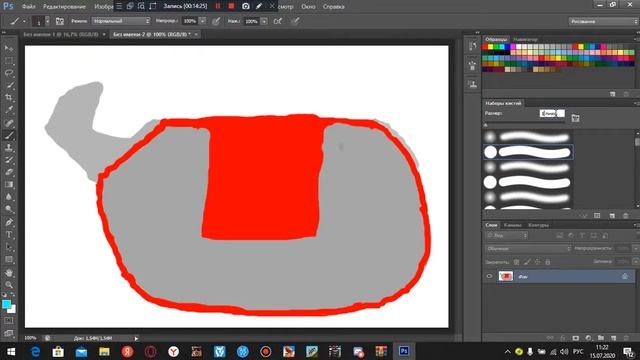The width and height of the screenshot is (640, 360).
Task: Select the Move tool
Action: click(x=9, y=49)
